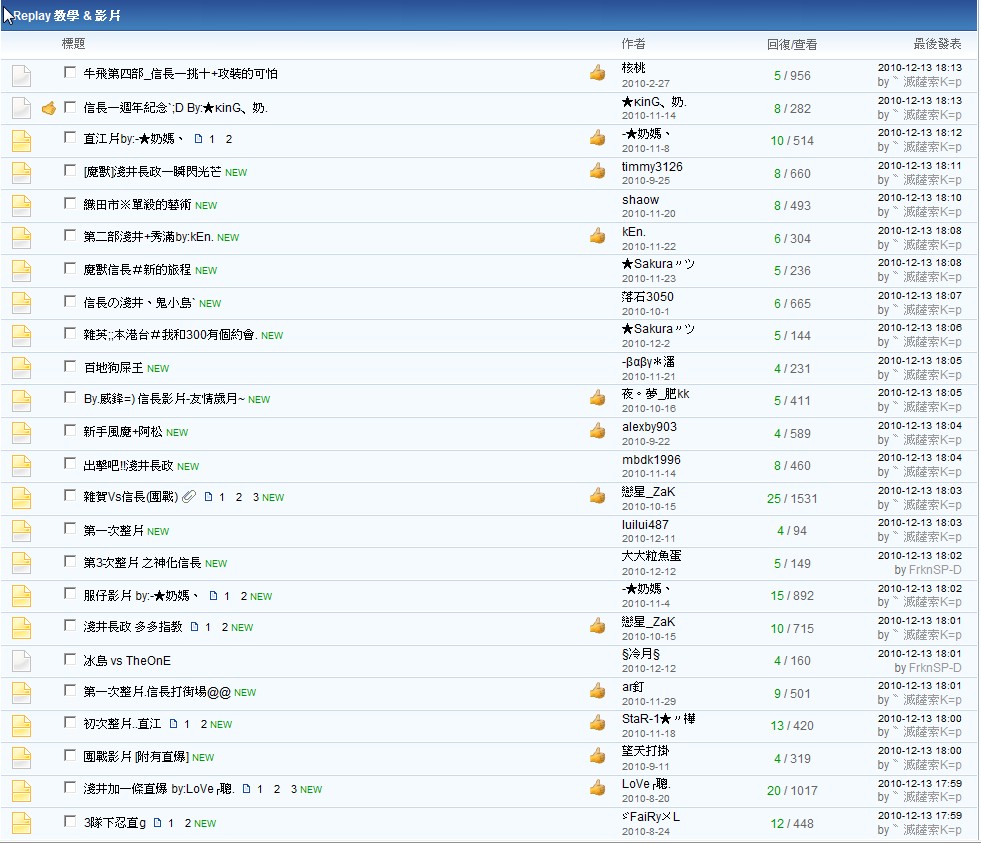The width and height of the screenshot is (981, 844).
Task: Click folder icon of 織田市※單殺的藝術 thread
Action: point(21,206)
